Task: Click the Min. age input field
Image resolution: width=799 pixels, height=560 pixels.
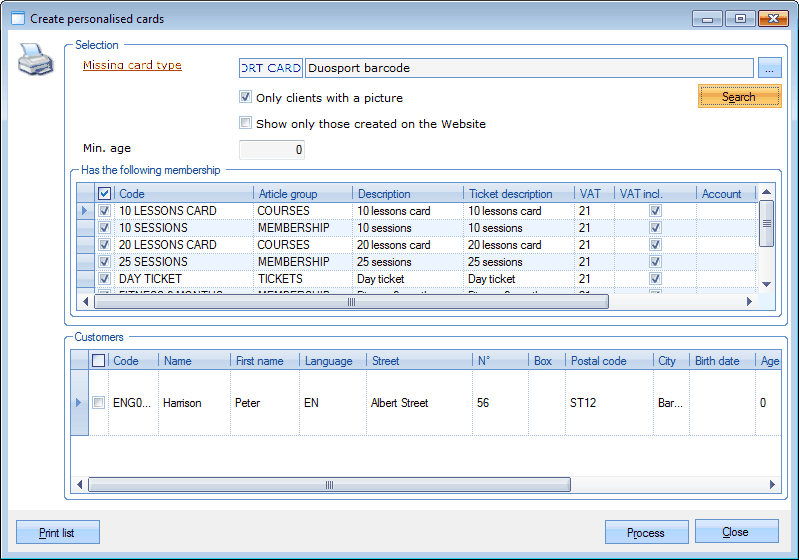Action: 270,150
